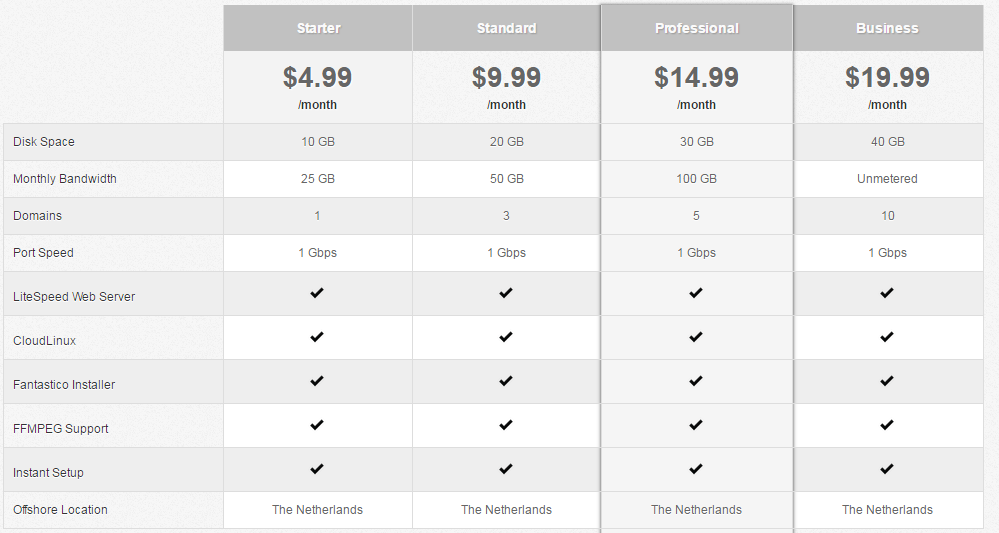Viewport: 999px width, 533px height.
Task: Click the Standard Instant Setup checkmark
Action: tap(506, 469)
